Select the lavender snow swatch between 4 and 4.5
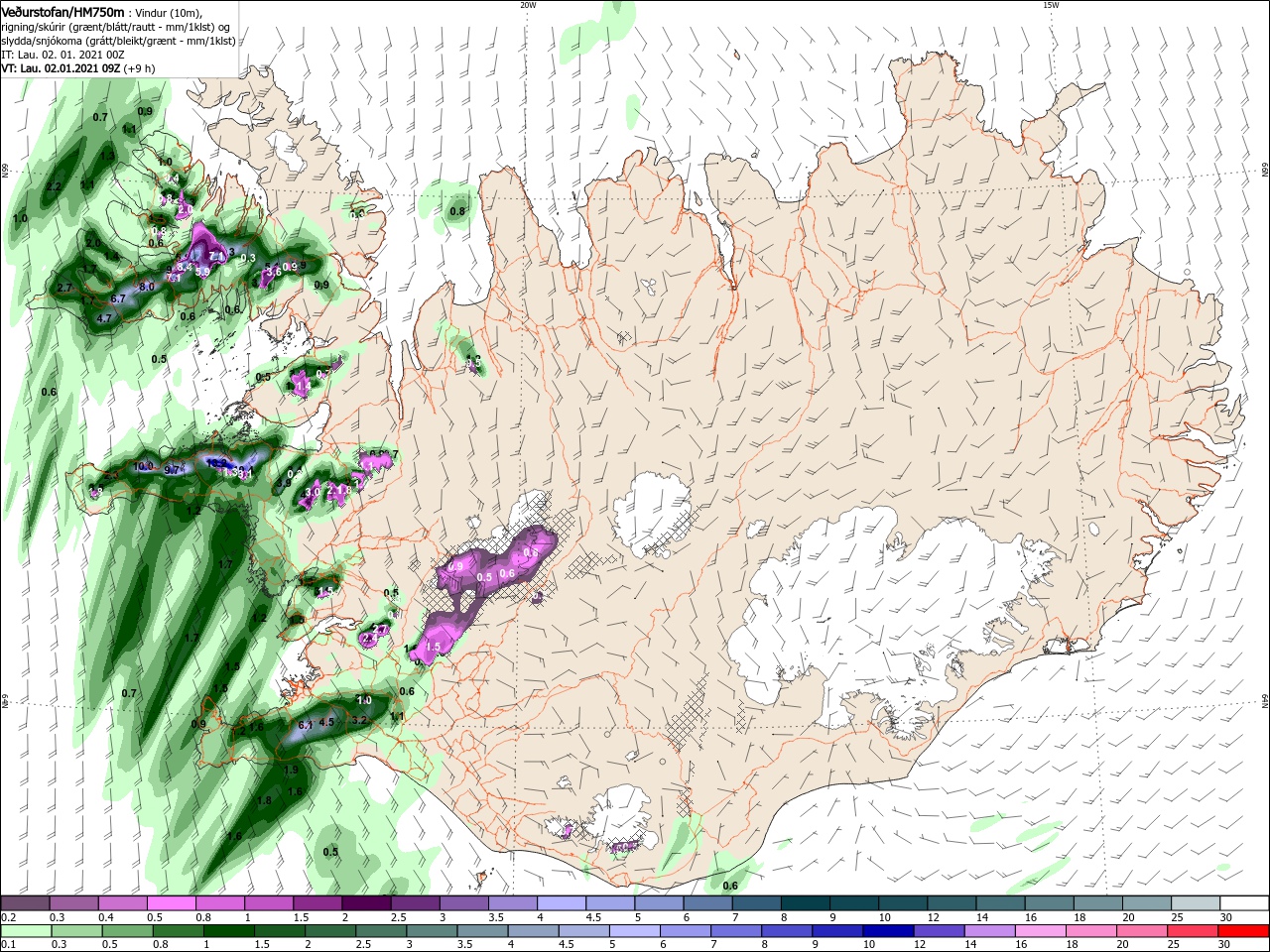1270x952 pixels. tap(561, 903)
